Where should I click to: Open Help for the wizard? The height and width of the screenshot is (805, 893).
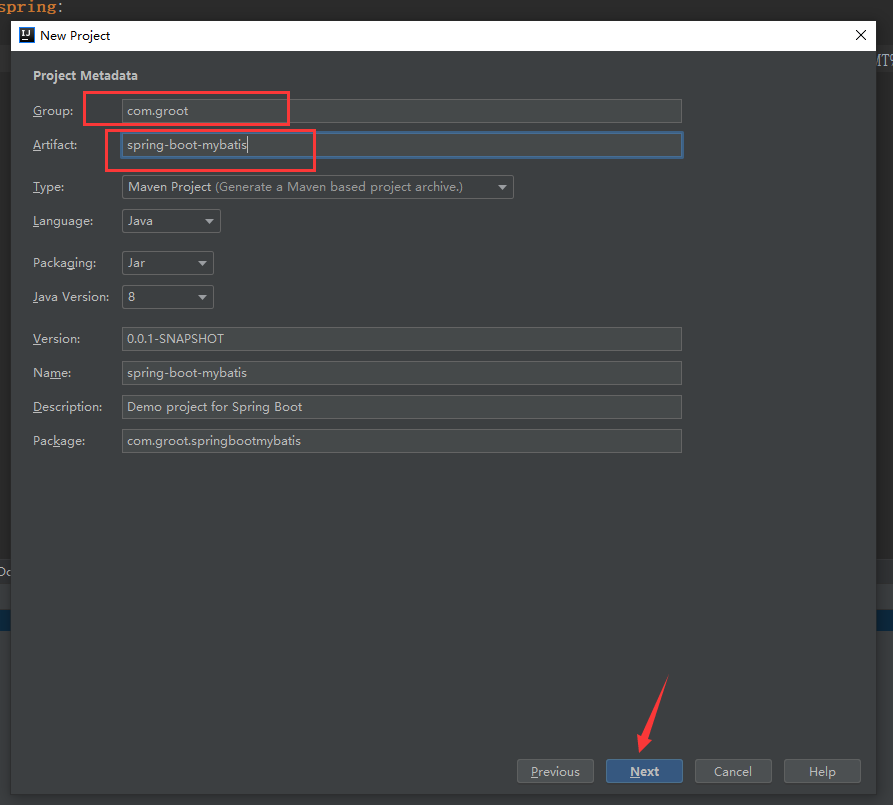(822, 771)
